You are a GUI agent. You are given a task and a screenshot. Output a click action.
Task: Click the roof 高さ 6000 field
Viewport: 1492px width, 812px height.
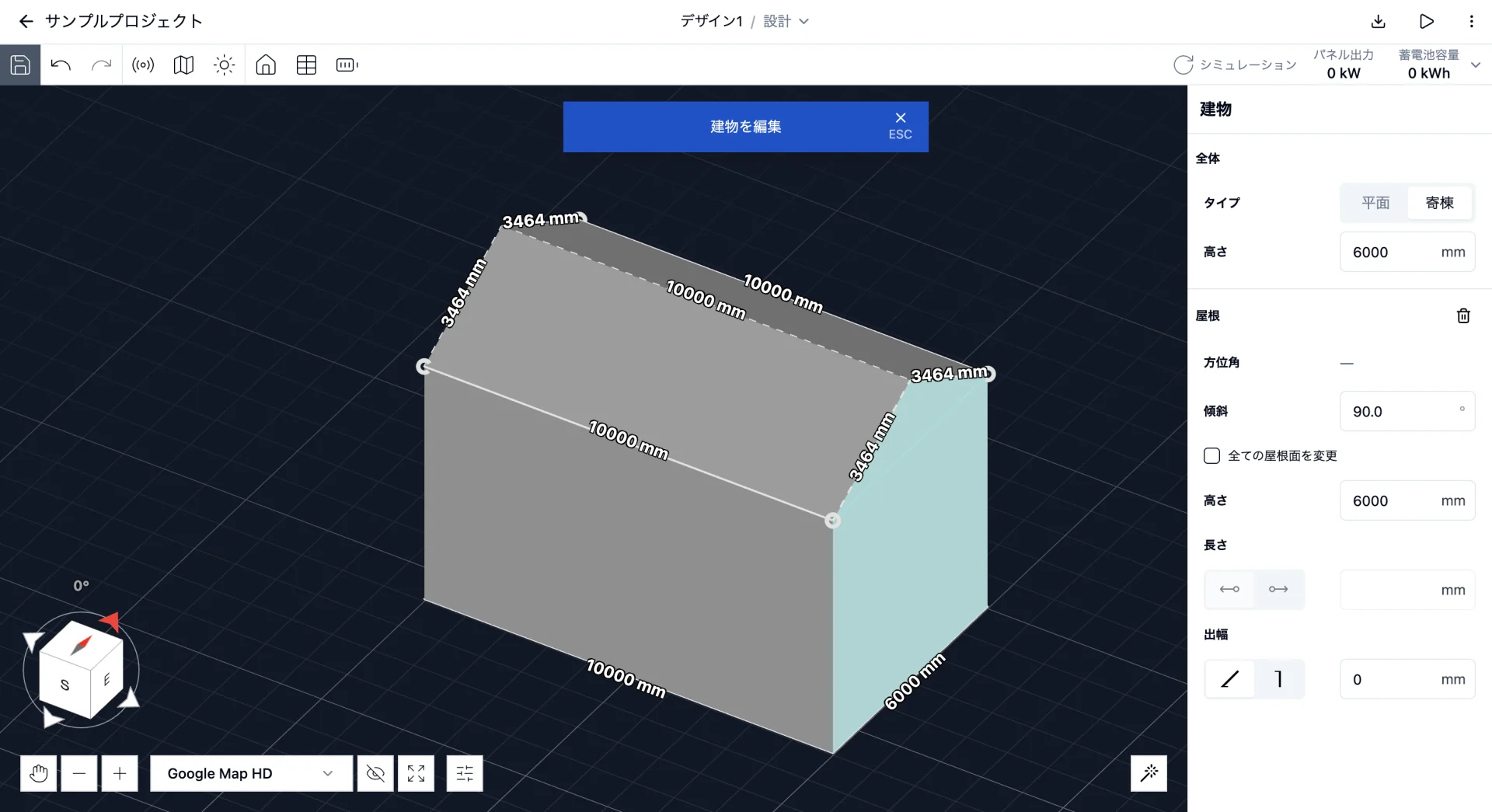click(1407, 500)
